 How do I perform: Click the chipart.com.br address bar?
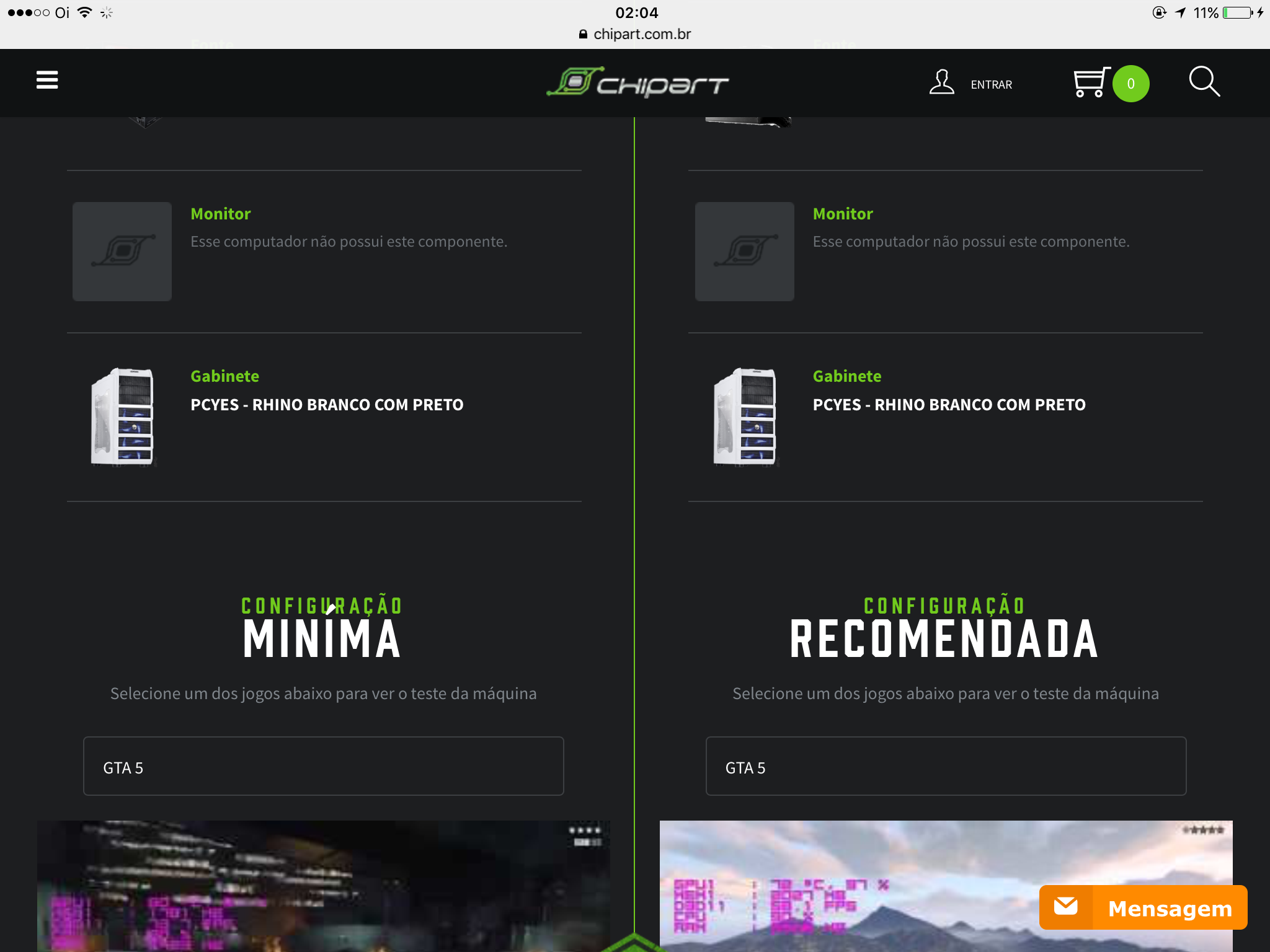pos(635,34)
